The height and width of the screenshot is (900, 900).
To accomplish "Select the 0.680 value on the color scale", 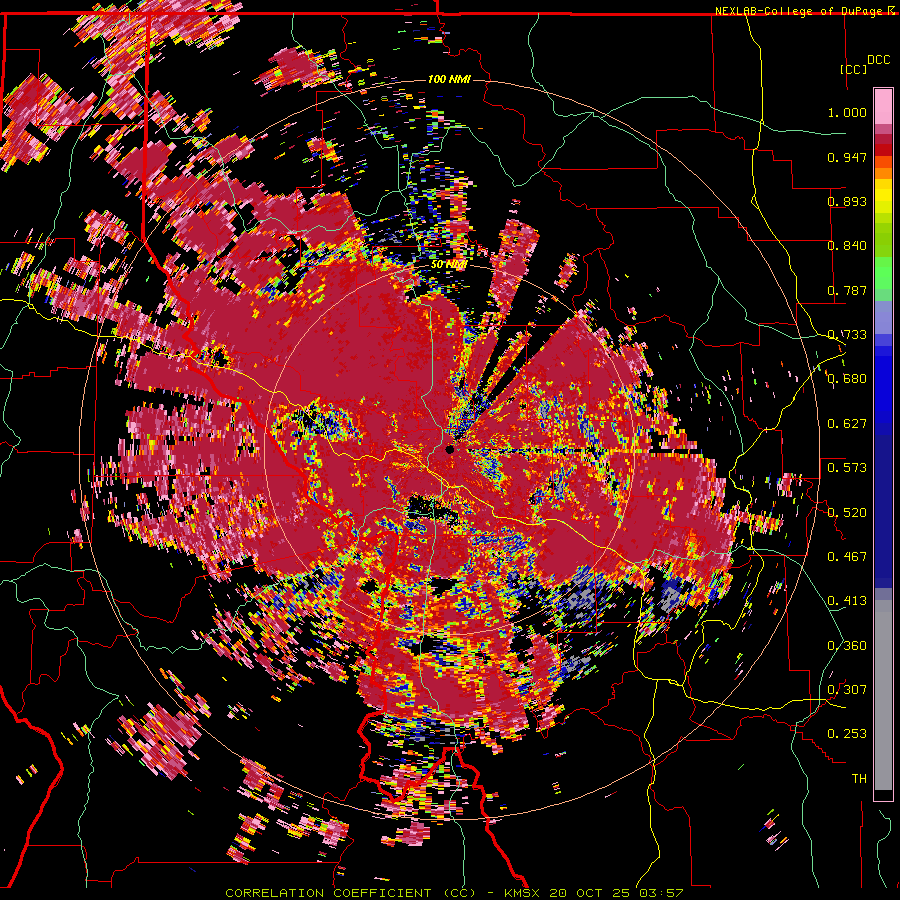I will click(x=847, y=379).
